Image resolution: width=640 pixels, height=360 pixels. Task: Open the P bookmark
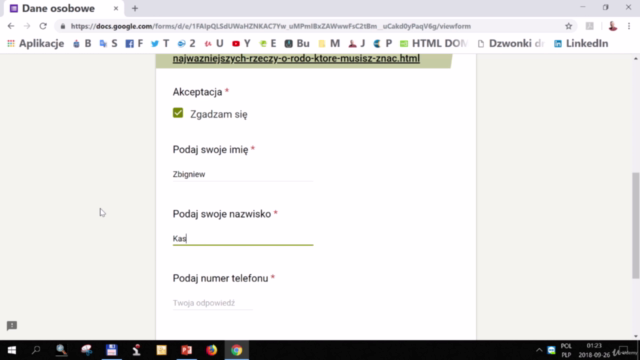[382, 43]
